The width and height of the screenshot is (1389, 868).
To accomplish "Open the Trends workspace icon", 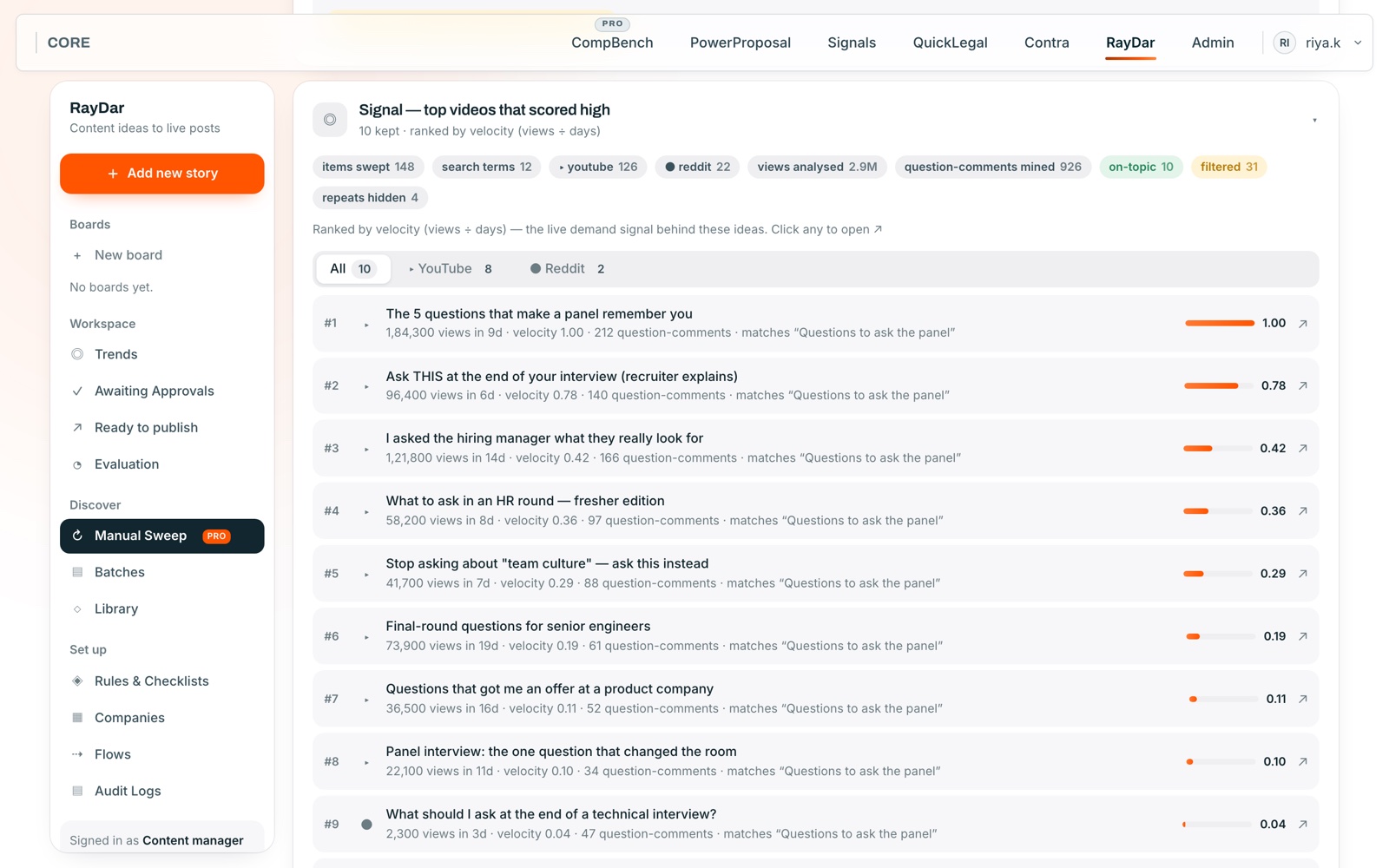I will [x=77, y=354].
